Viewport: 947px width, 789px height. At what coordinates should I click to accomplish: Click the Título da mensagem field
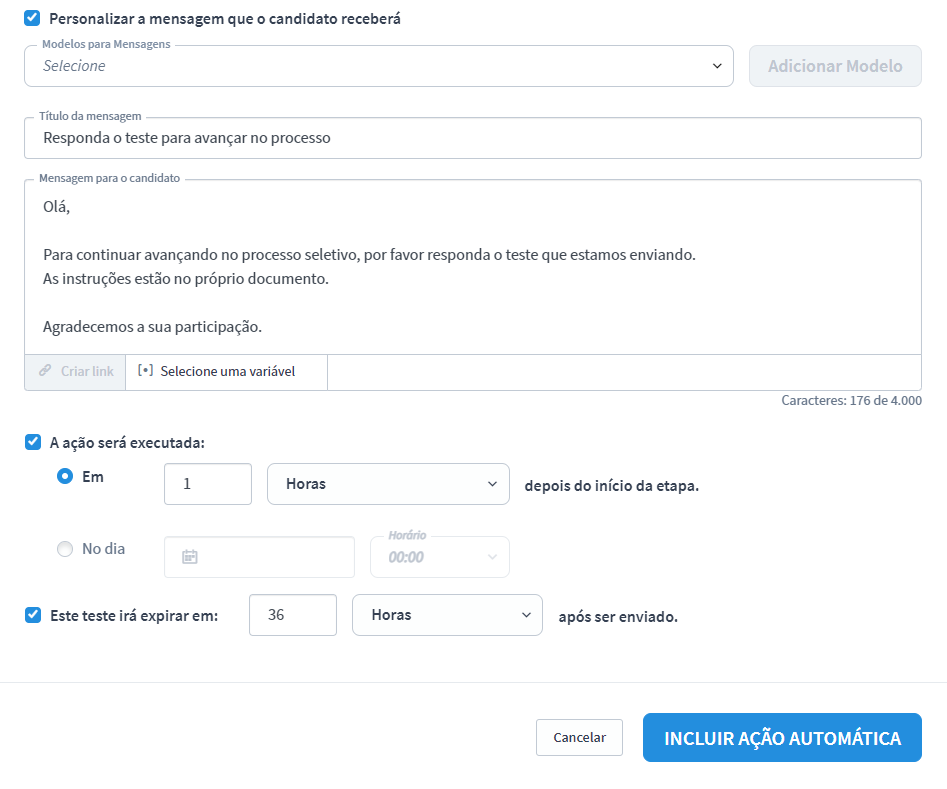tap(472, 138)
